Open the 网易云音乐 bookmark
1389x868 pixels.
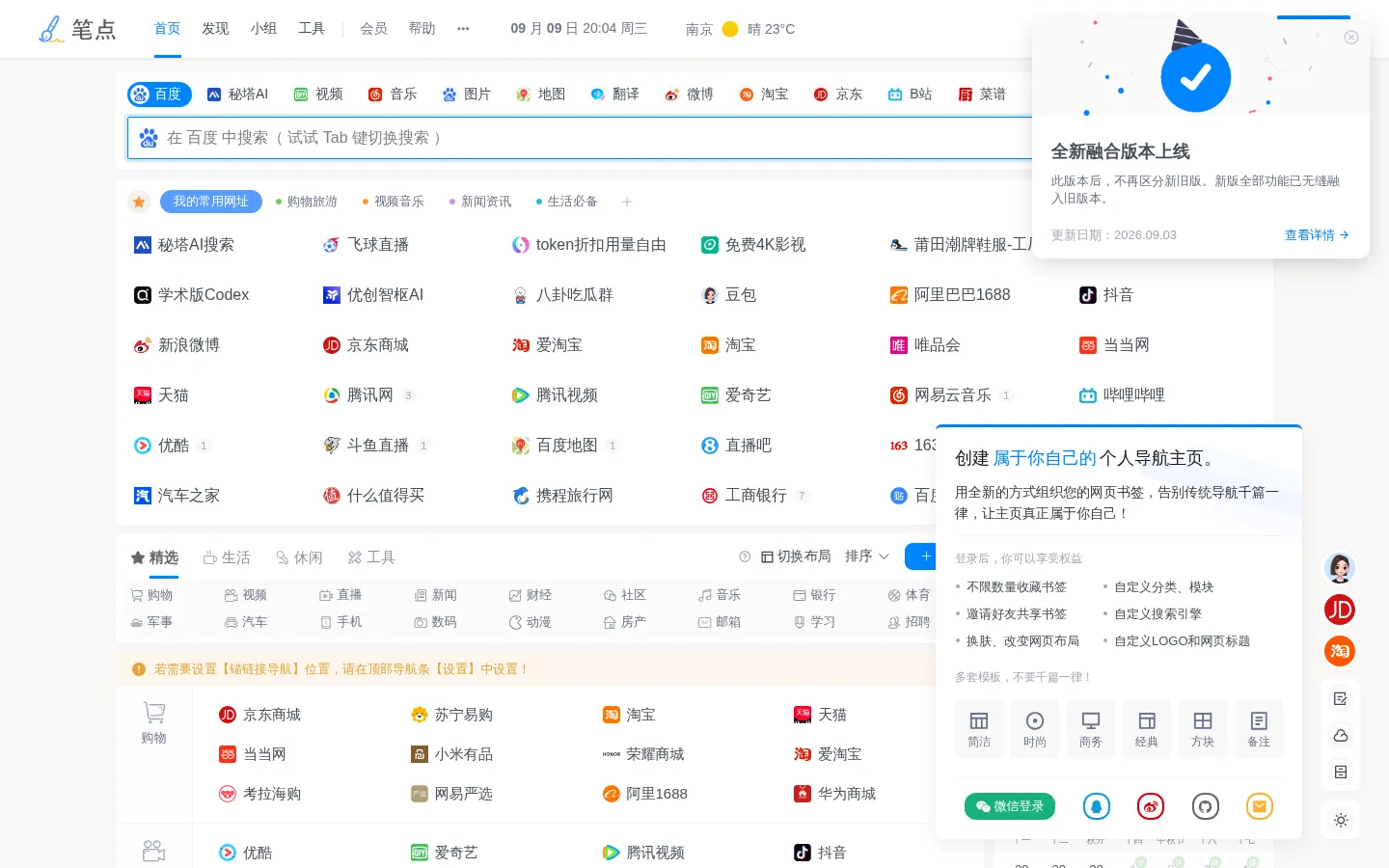(941, 395)
